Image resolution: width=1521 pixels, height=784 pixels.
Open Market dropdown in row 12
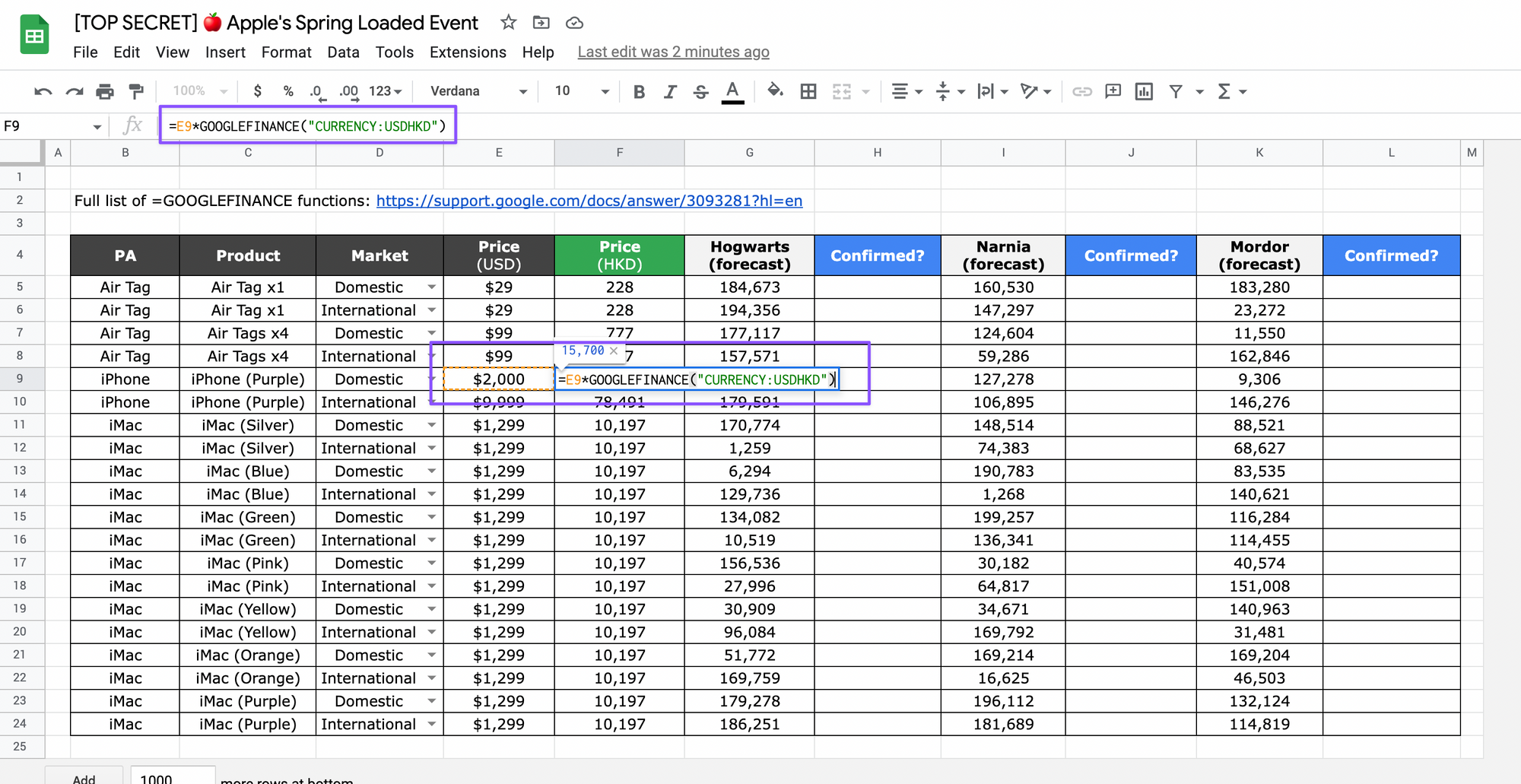coord(431,449)
